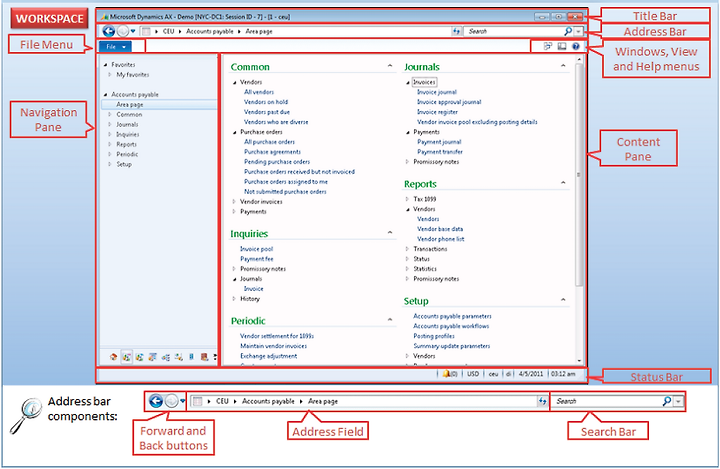
Task: Expand the Tax 1099 reports group
Action: pyautogui.click(x=407, y=199)
